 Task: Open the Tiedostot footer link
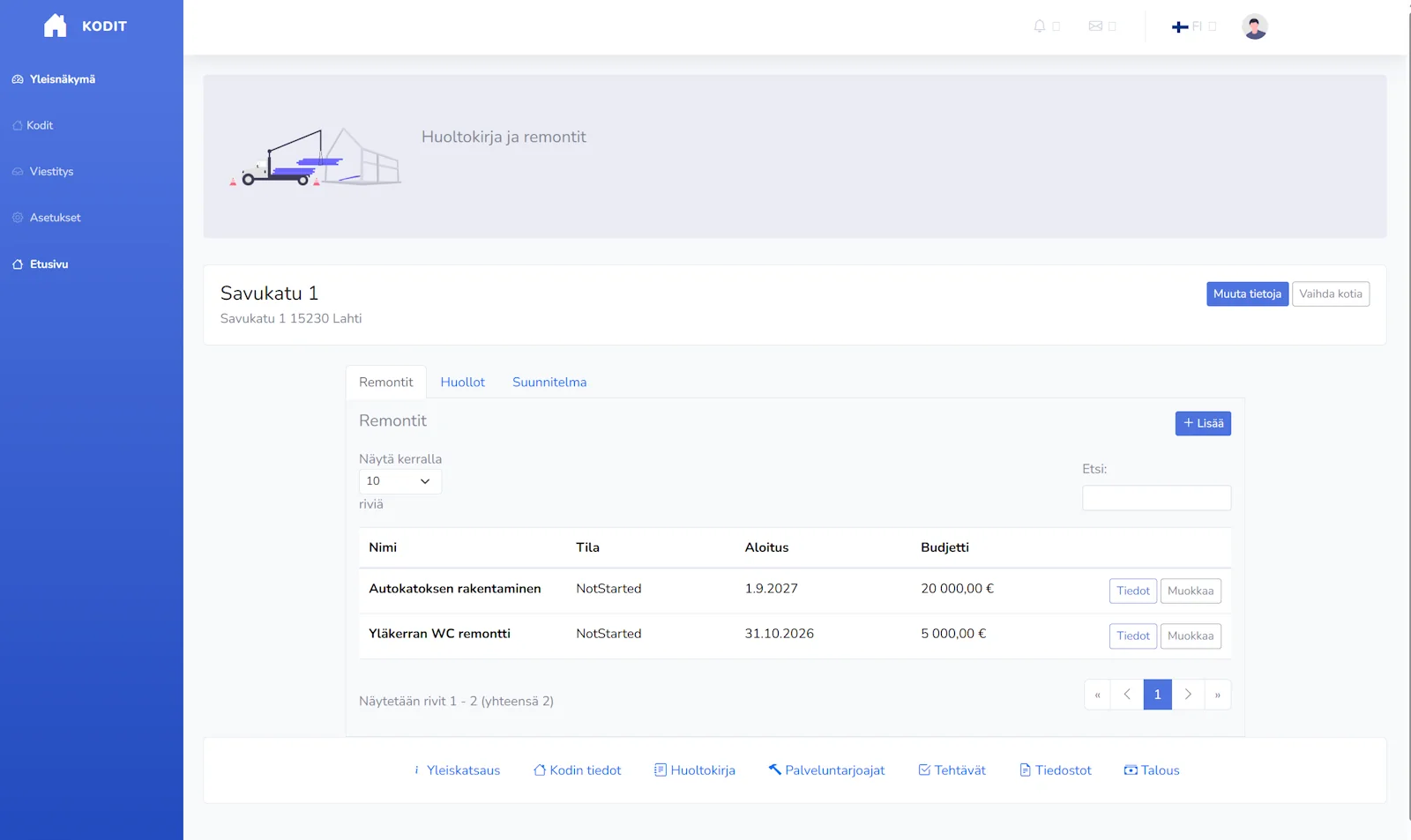[1056, 770]
